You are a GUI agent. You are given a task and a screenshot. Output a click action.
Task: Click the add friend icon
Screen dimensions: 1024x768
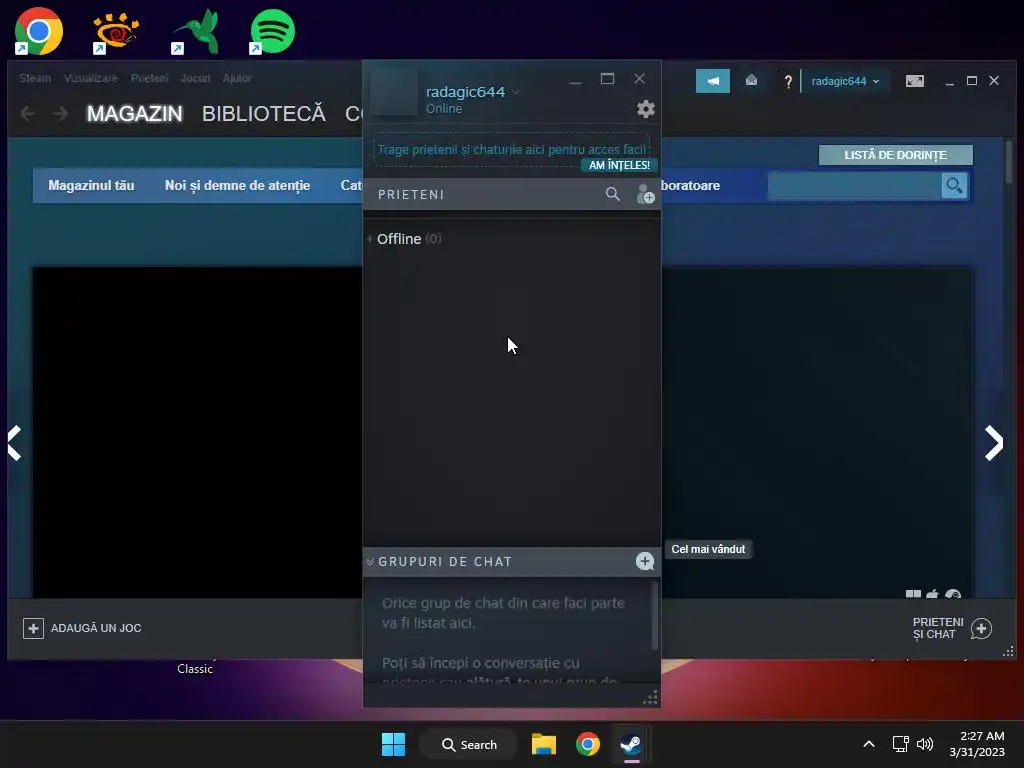(x=645, y=194)
